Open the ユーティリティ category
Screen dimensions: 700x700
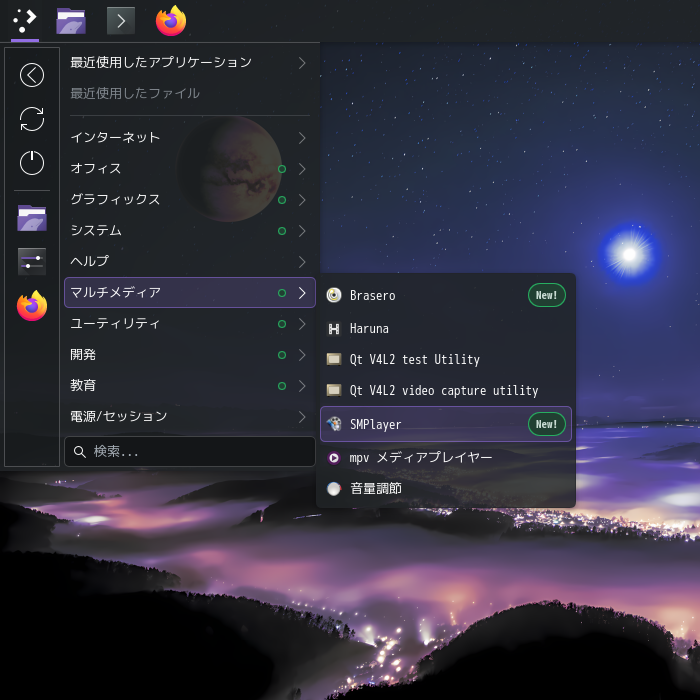[x=190, y=324]
